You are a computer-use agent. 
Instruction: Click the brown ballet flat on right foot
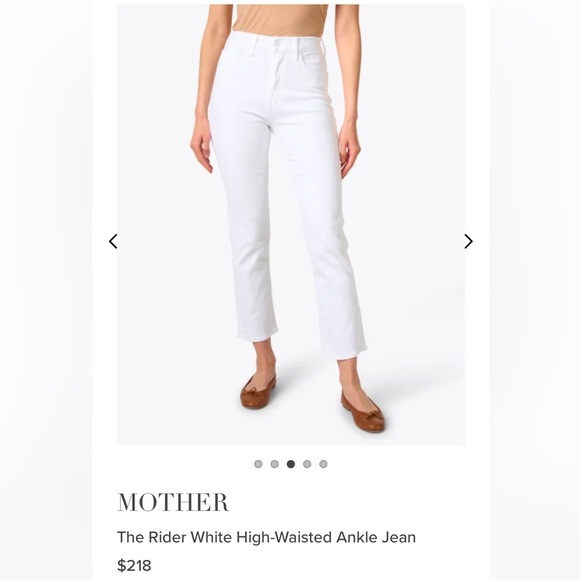click(x=362, y=411)
